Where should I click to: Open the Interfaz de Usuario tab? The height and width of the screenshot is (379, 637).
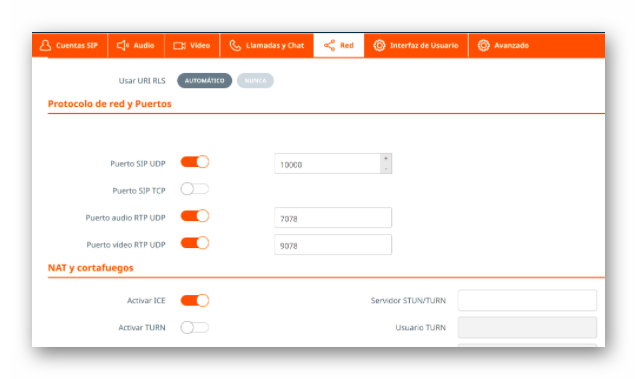[416, 45]
